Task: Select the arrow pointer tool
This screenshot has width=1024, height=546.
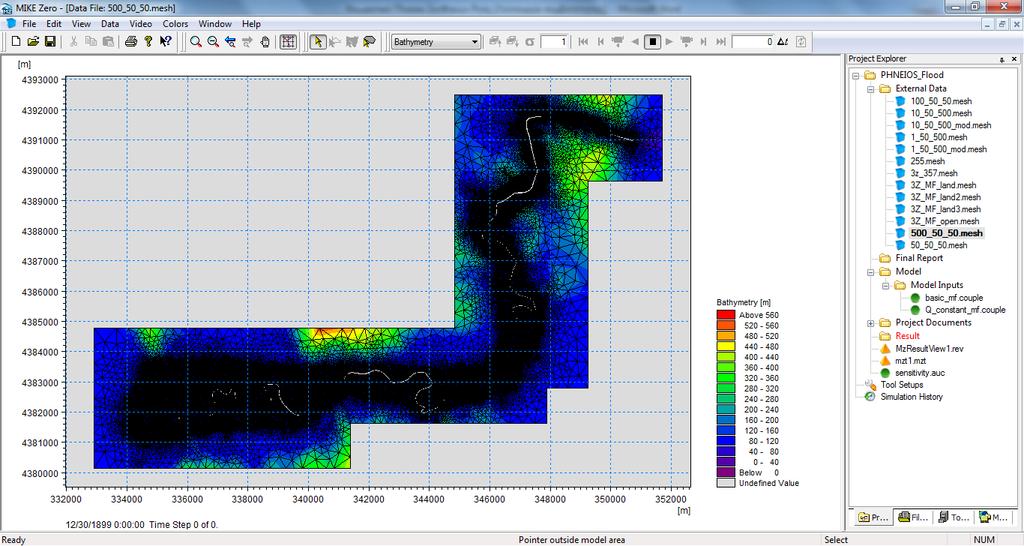Action: [x=317, y=42]
